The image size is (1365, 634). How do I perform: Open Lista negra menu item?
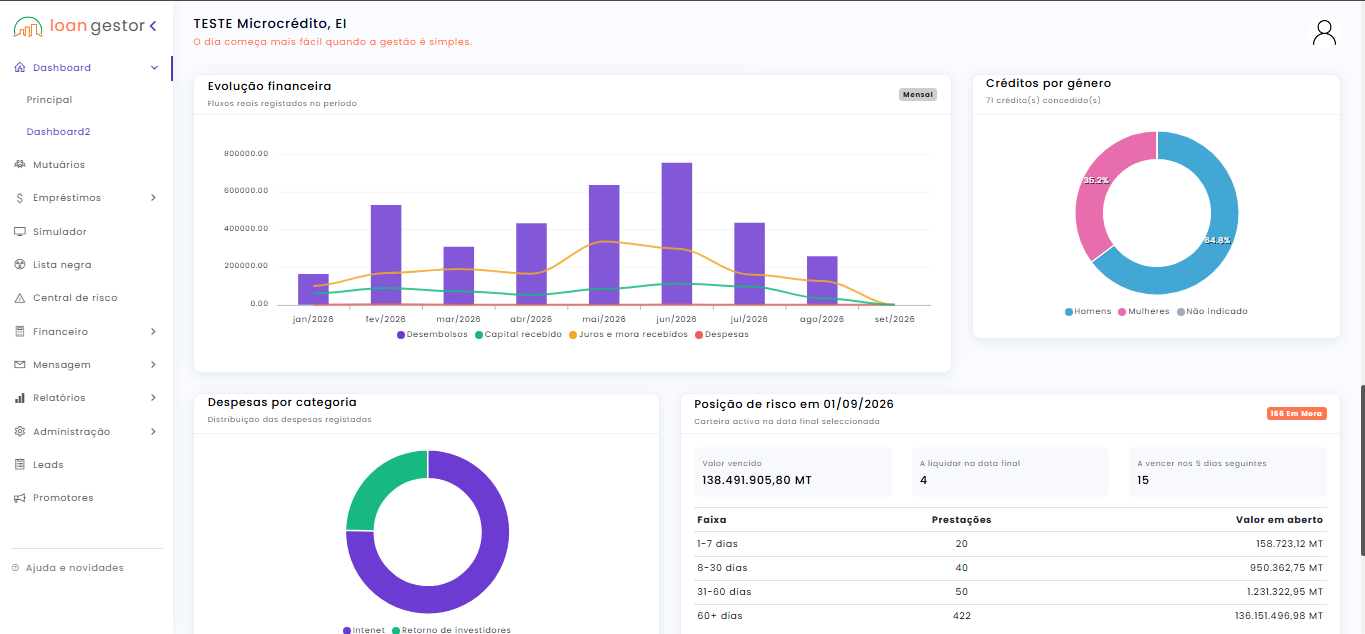pos(62,265)
